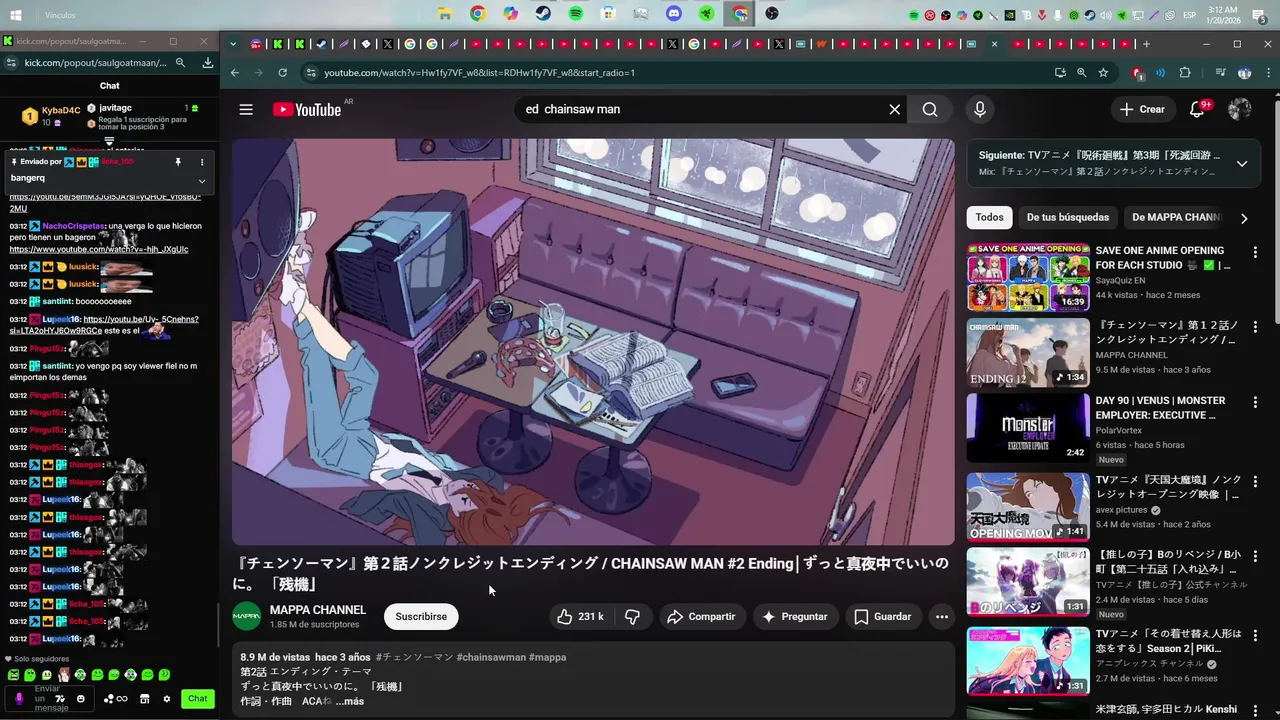Open Discord from the taskbar
This screenshot has height=720, width=1280.
tap(674, 14)
